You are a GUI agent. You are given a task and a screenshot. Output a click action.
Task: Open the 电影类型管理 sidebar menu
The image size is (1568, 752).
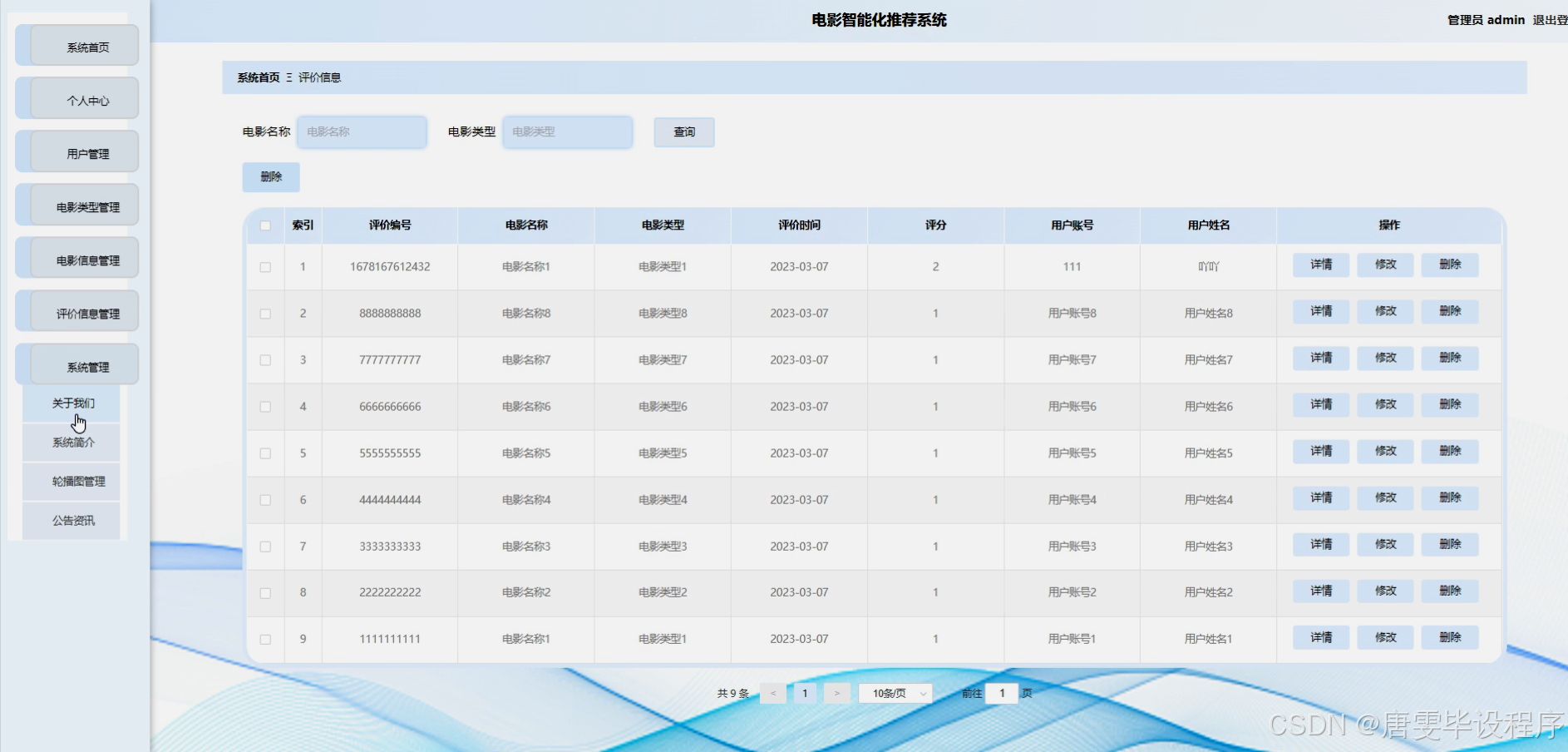(x=77, y=205)
